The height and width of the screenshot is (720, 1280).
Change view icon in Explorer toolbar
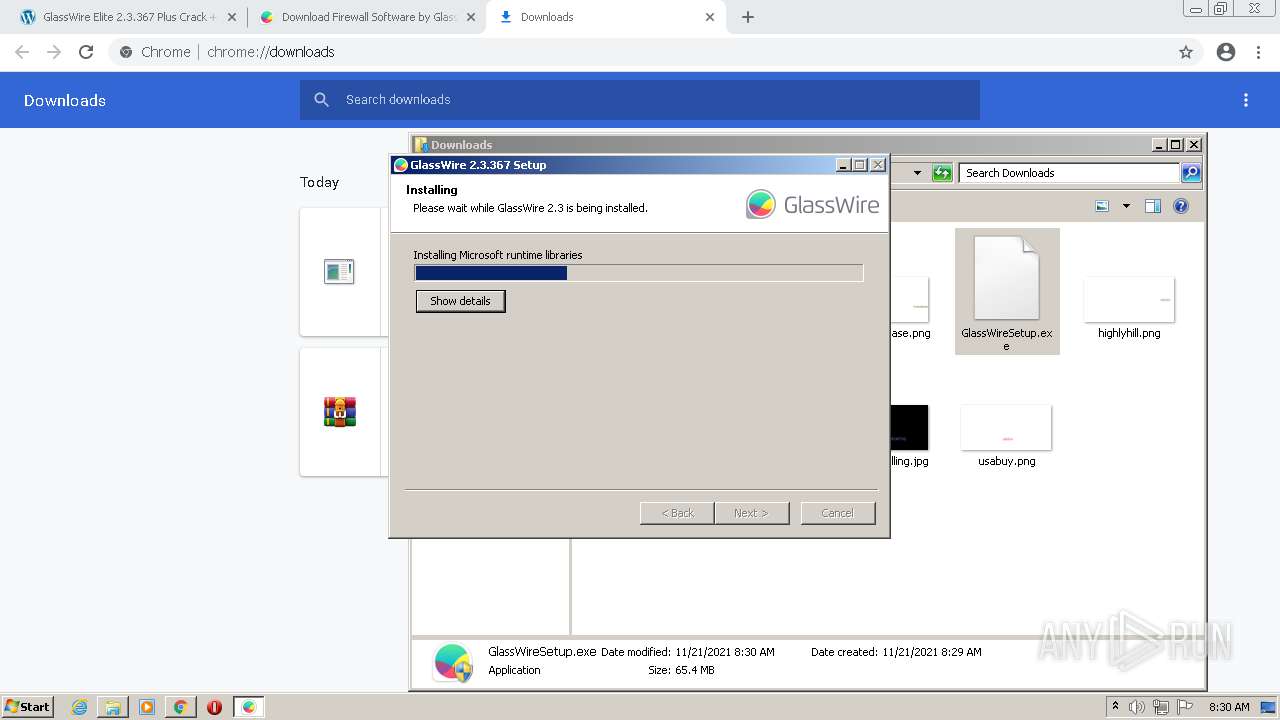pos(1102,206)
